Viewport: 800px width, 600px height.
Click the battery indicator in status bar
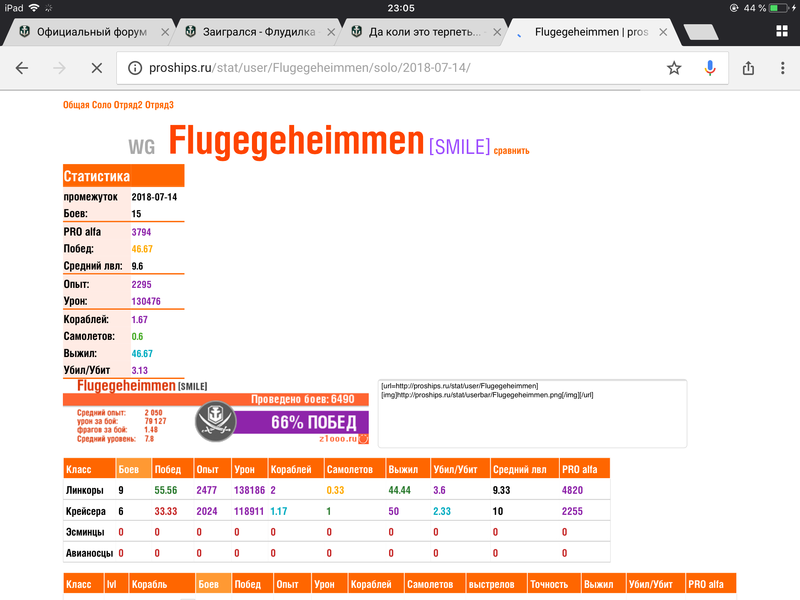(779, 8)
